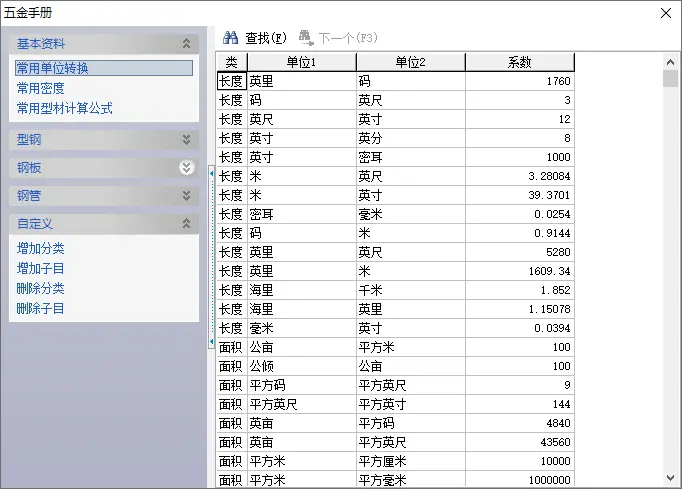Click the 单位2 column header
682x489 pixels.
411,62
